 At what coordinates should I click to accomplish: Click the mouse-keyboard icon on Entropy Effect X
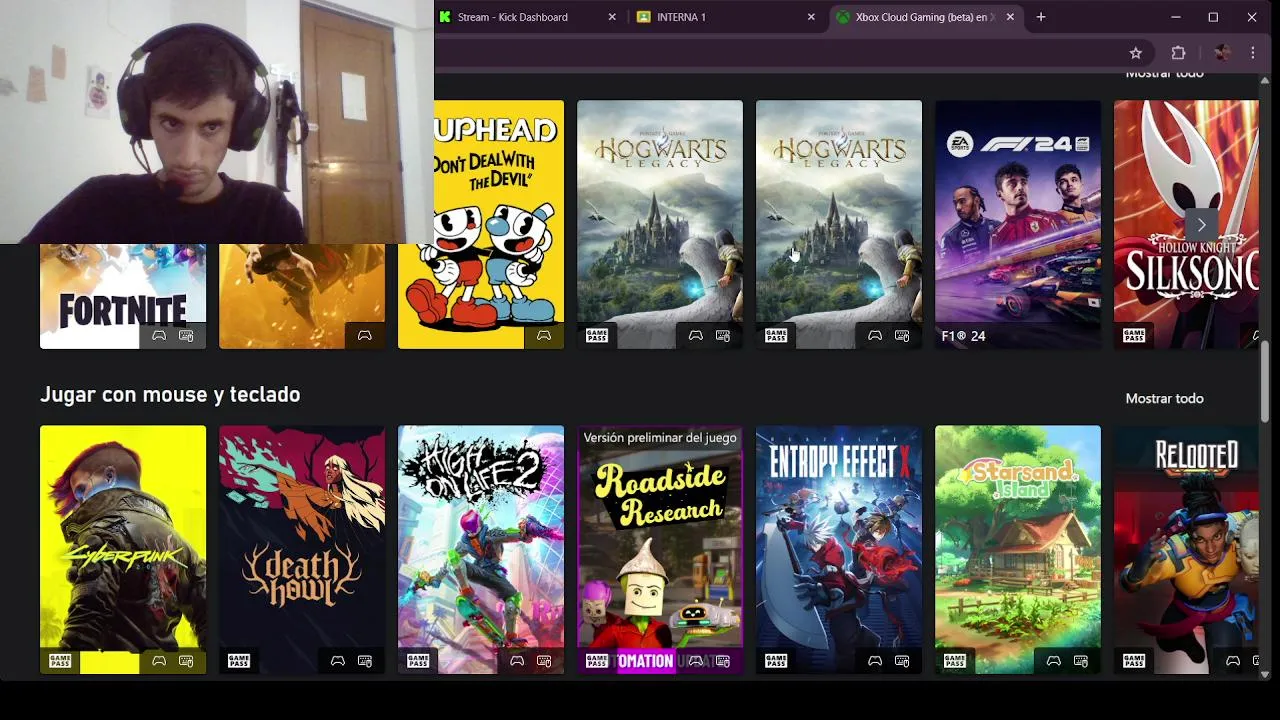[902, 661]
